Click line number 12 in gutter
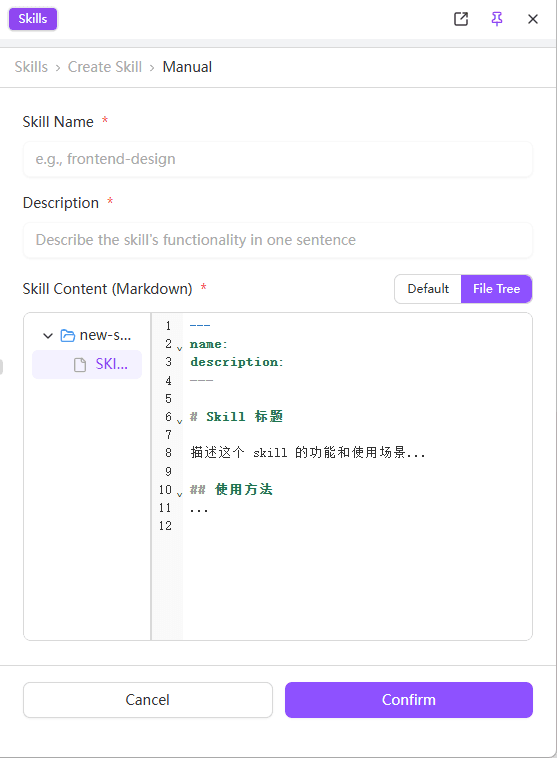 [165, 526]
